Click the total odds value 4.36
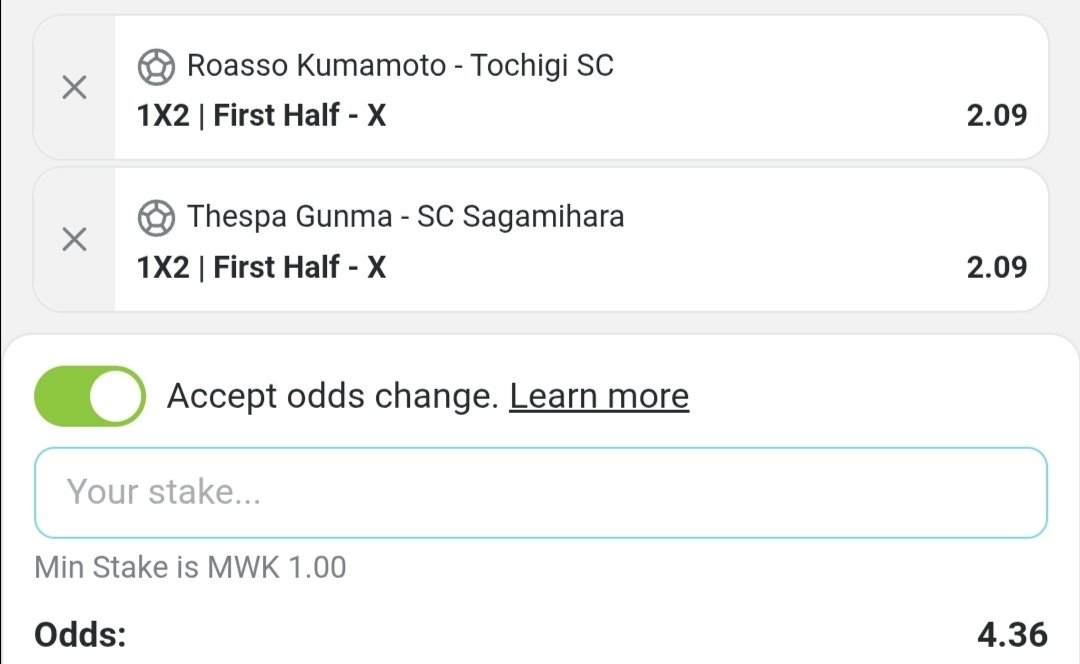This screenshot has height=664, width=1080. (x=1012, y=634)
